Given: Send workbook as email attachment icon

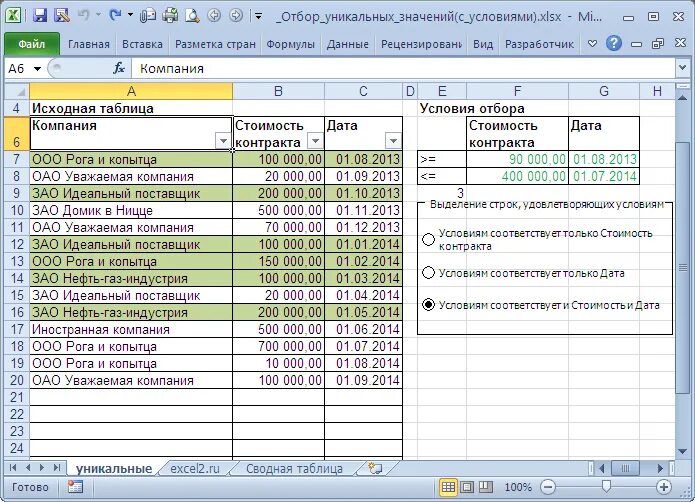Looking at the screenshot, I should (148, 16).
